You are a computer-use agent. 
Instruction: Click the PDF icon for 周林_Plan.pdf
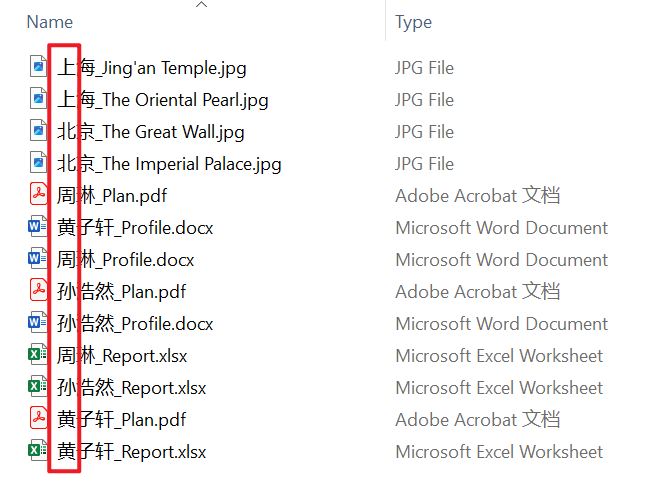pyautogui.click(x=38, y=196)
